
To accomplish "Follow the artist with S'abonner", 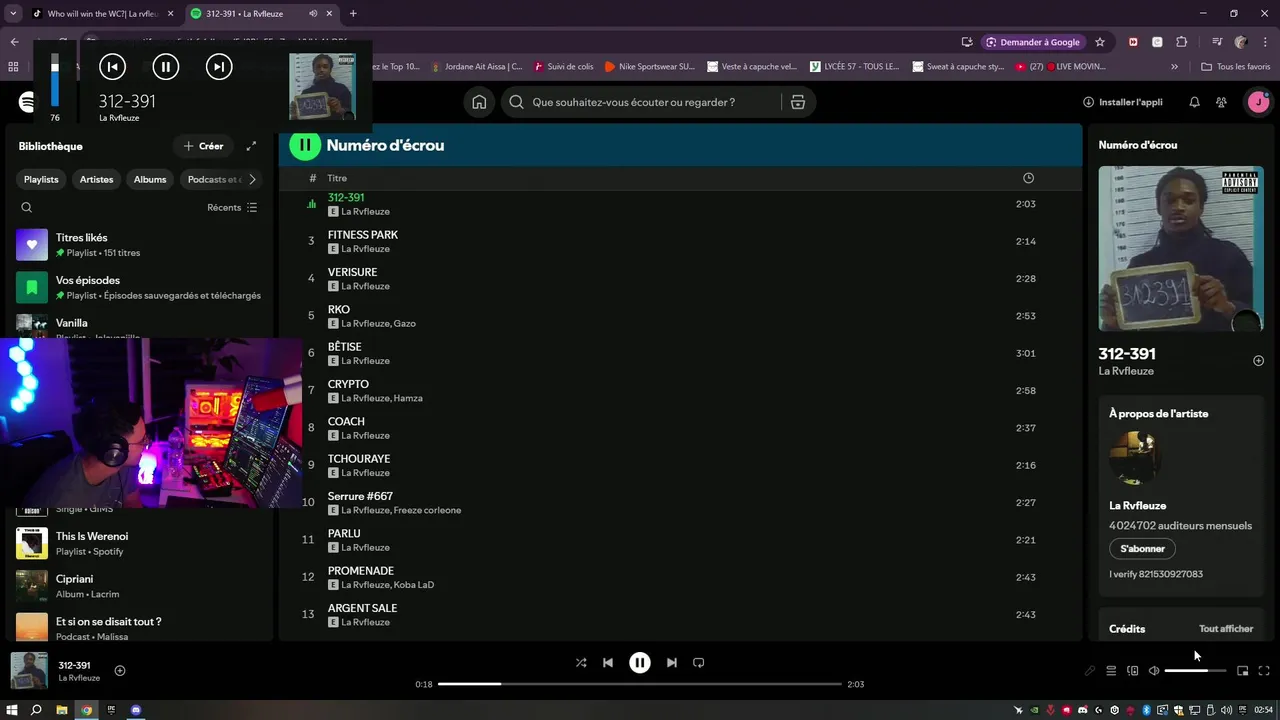I will (1142, 549).
